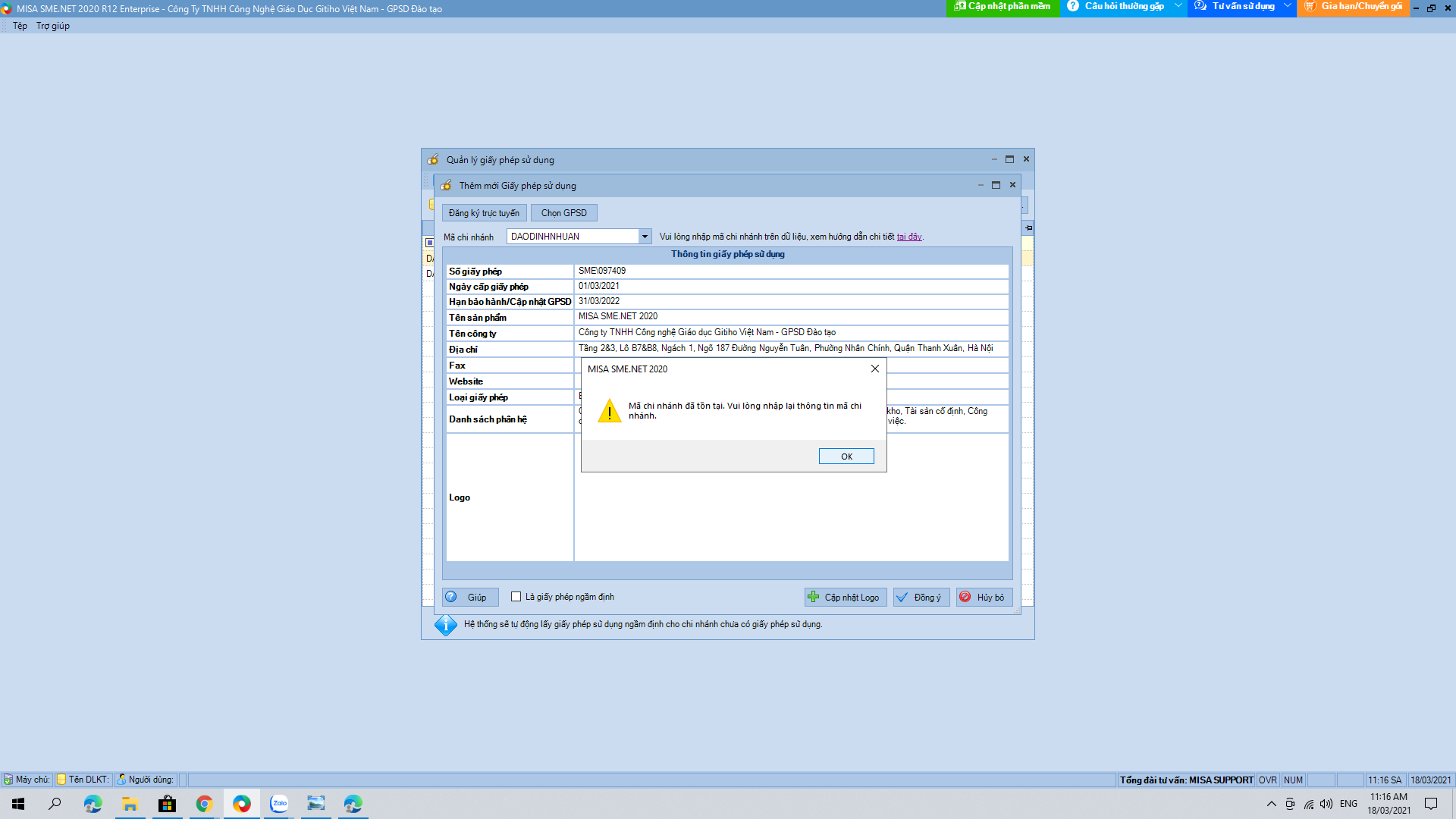Click the red Hủy bỏ cancel button
Screen dimensions: 1456x819
click(984, 598)
